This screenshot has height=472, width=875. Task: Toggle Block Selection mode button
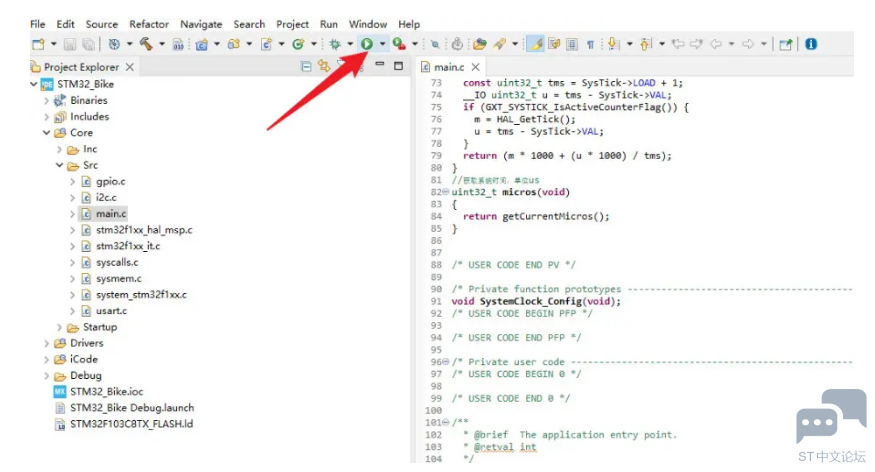(x=572, y=44)
